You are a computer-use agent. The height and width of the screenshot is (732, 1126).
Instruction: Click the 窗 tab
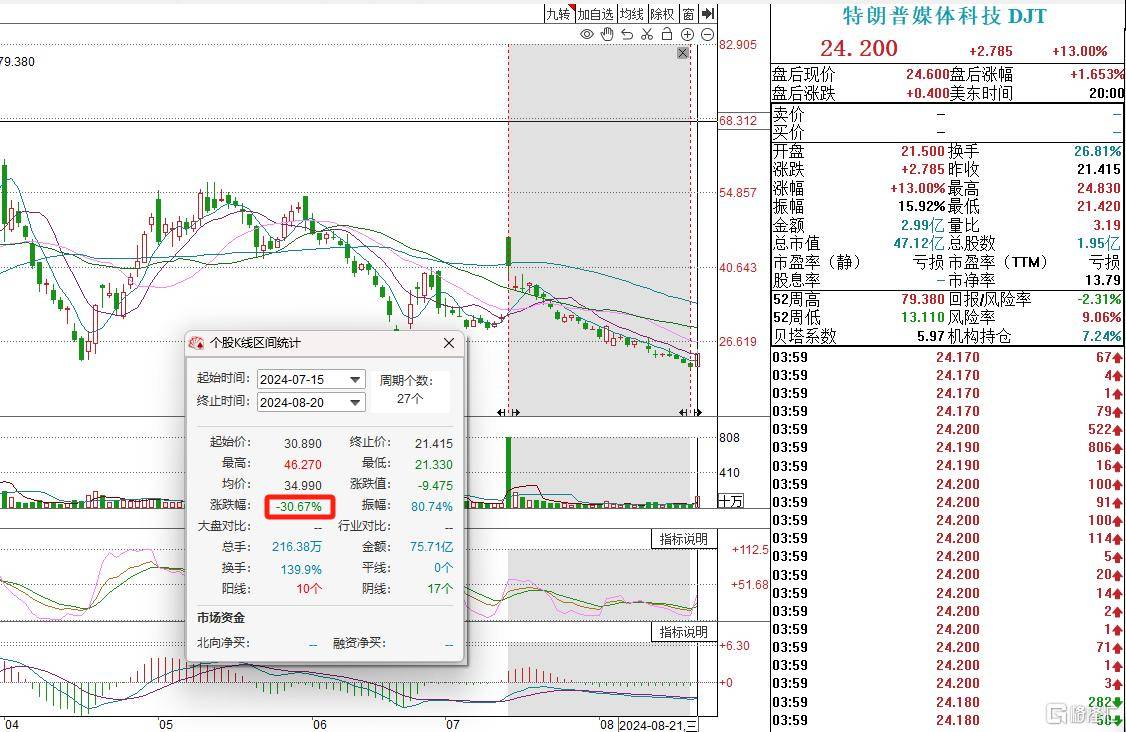coord(688,14)
